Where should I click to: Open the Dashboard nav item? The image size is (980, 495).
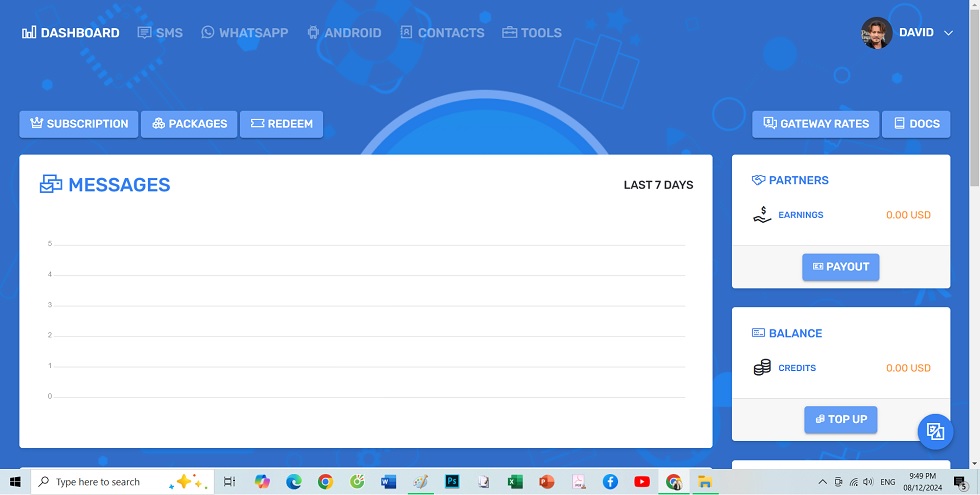71,33
